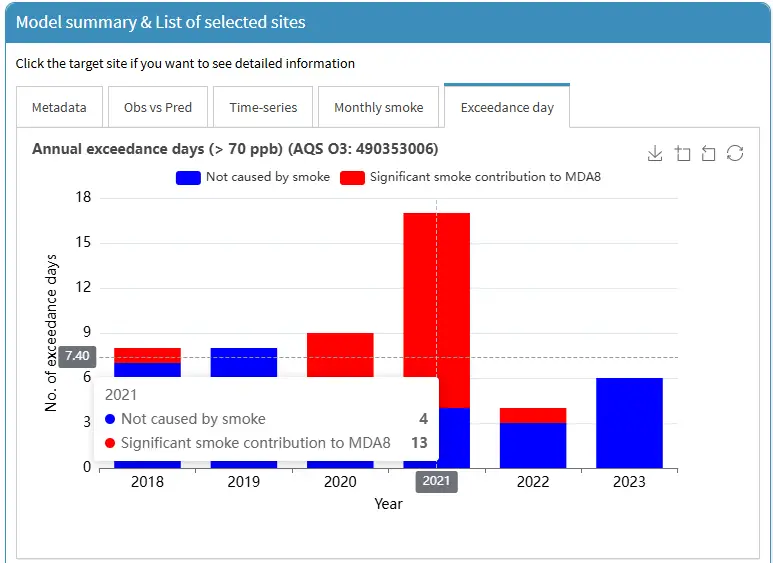This screenshot has height=563, width=773.
Task: Switch to the Obs vs Pred tab
Action: point(157,107)
